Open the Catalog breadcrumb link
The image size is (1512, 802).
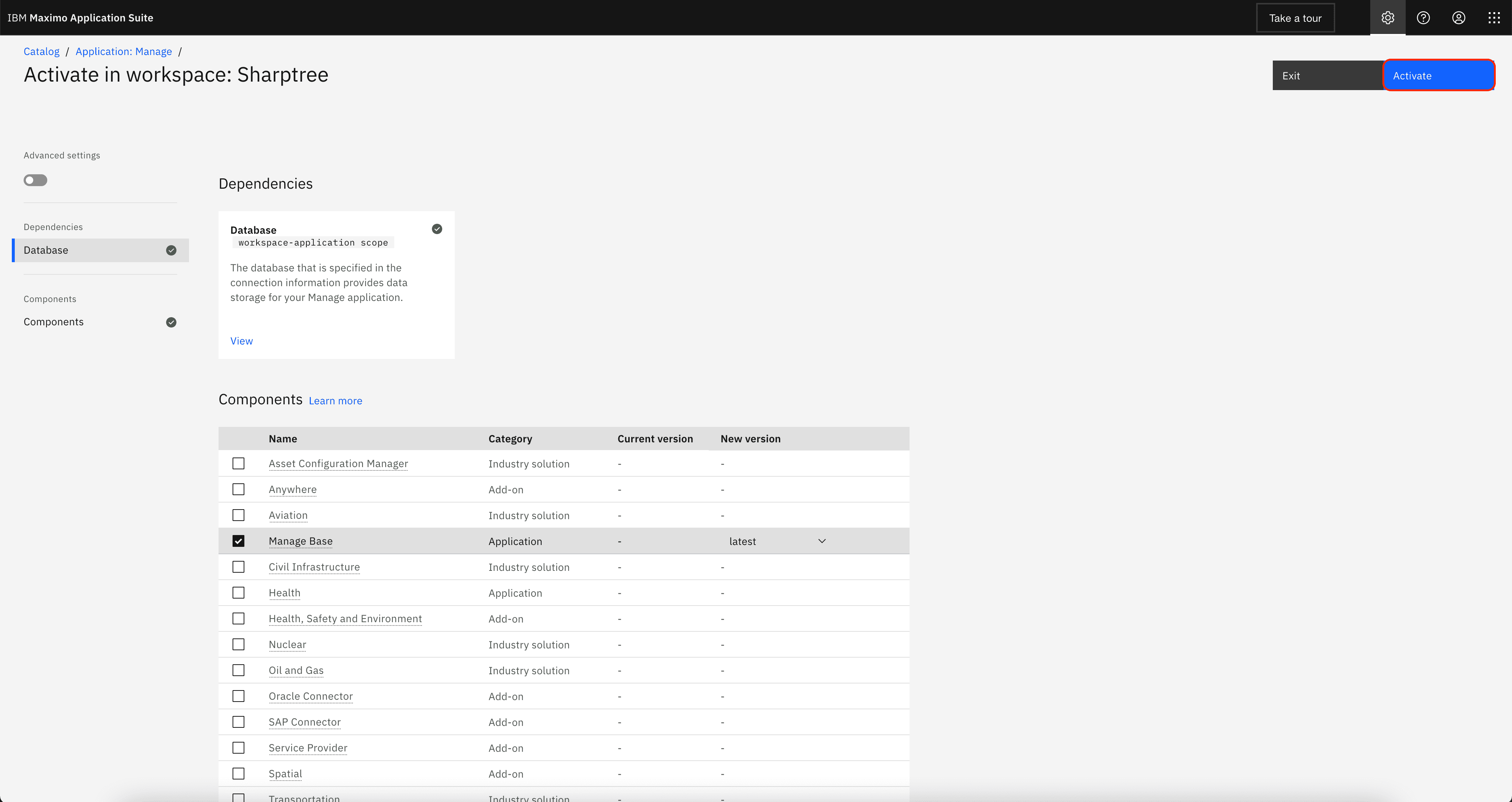pyautogui.click(x=41, y=52)
